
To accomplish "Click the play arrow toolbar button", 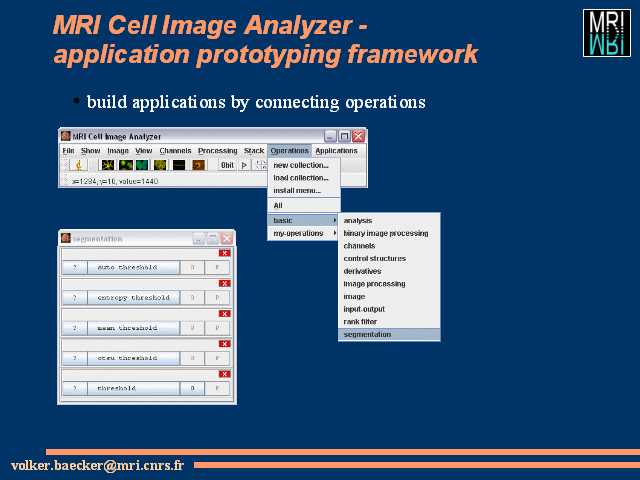I will (244, 165).
